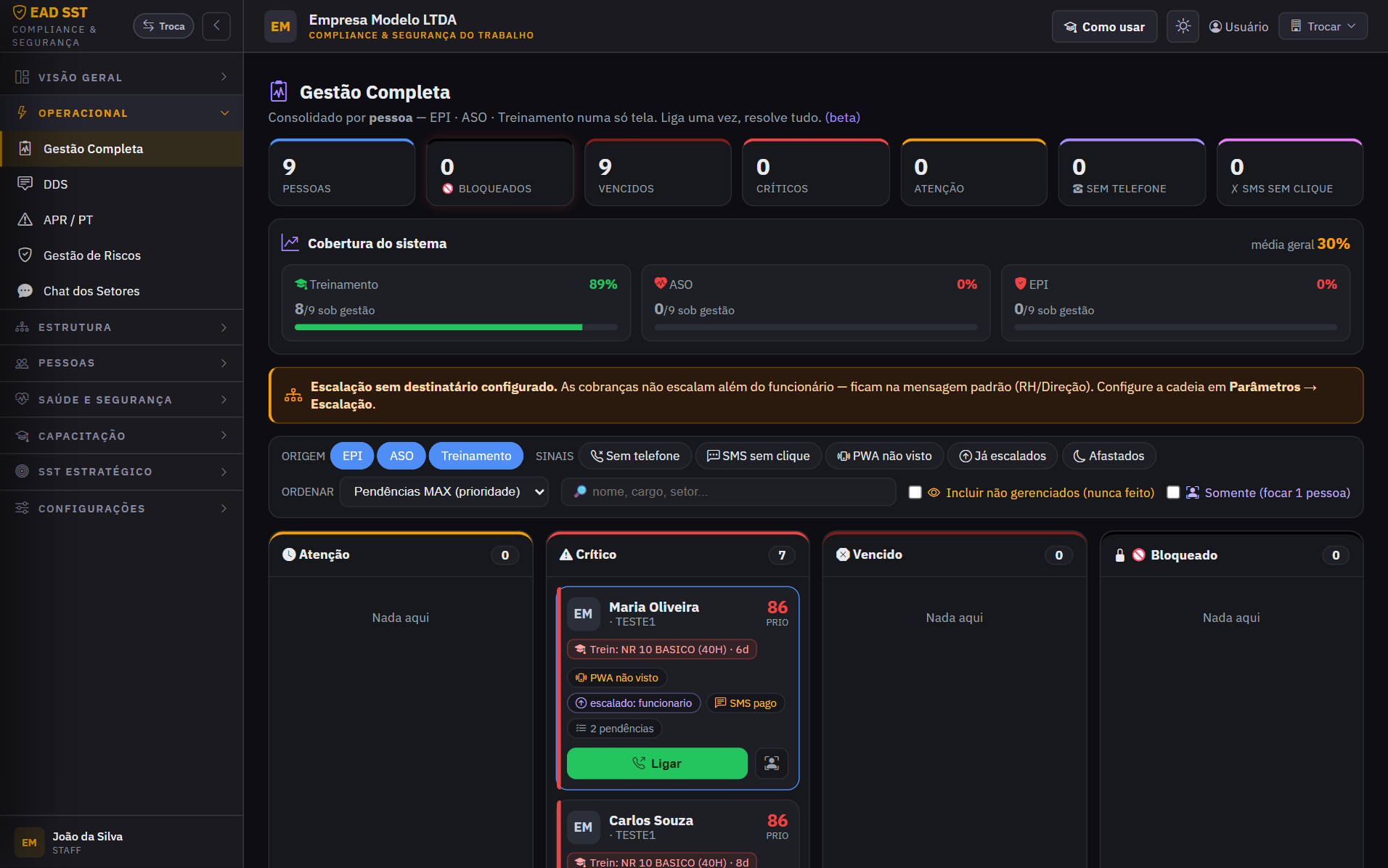Click the Atenção column clock icon
Viewport: 1388px width, 868px height.
point(289,554)
